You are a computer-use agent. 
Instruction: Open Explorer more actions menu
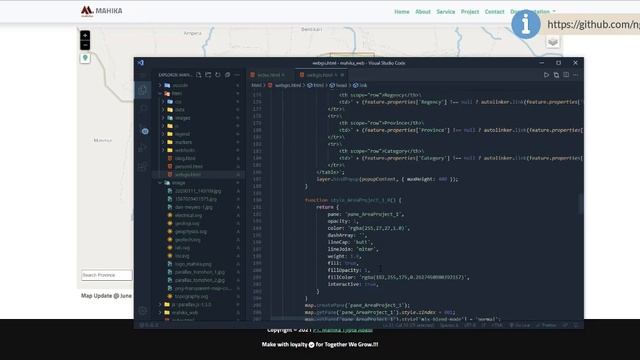coord(237,75)
